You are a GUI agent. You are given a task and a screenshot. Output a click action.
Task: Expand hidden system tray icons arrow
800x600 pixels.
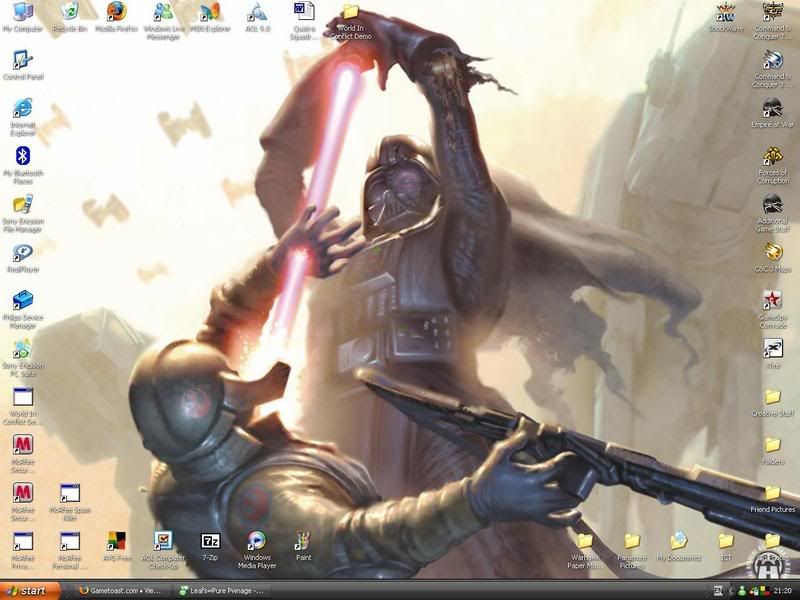coord(730,591)
